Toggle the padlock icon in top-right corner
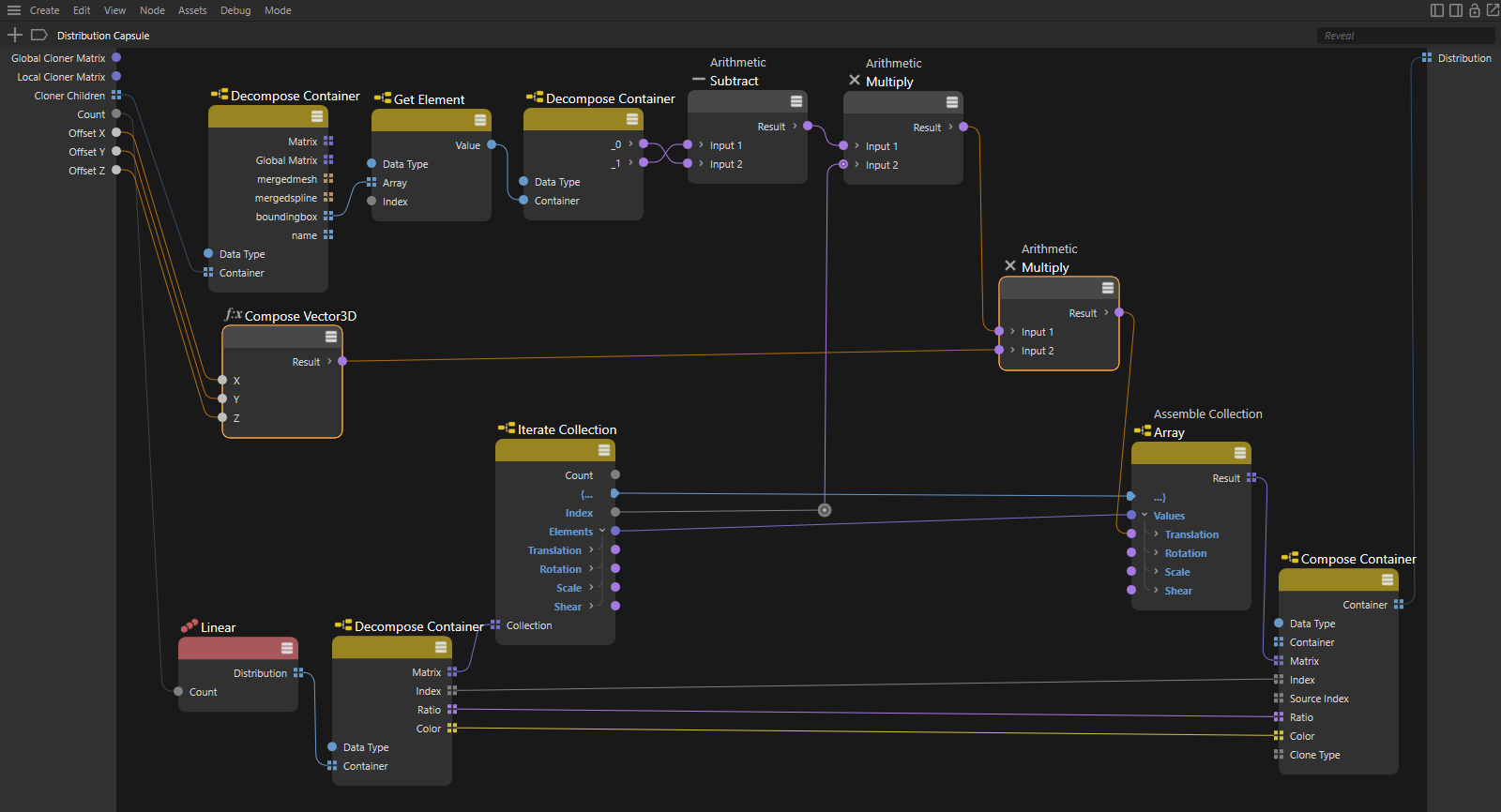The image size is (1501, 812). click(1475, 10)
